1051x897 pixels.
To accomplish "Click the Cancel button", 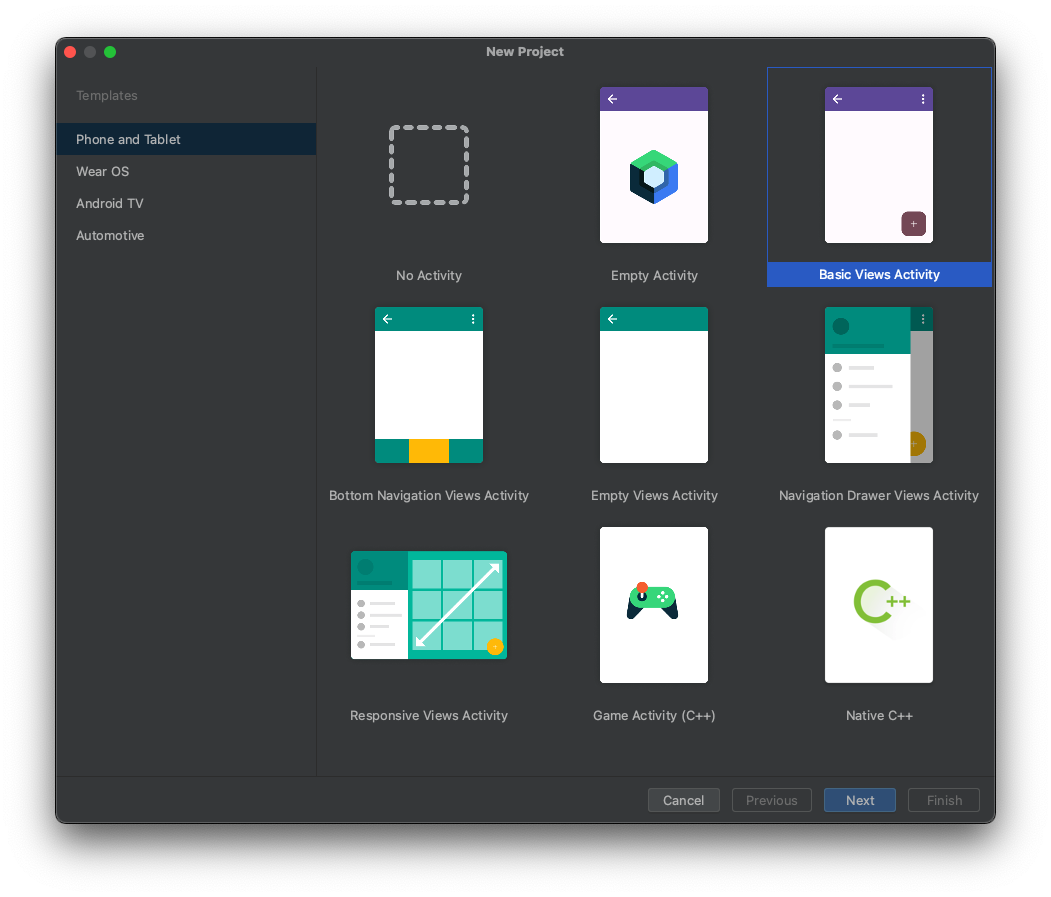I will (x=684, y=800).
